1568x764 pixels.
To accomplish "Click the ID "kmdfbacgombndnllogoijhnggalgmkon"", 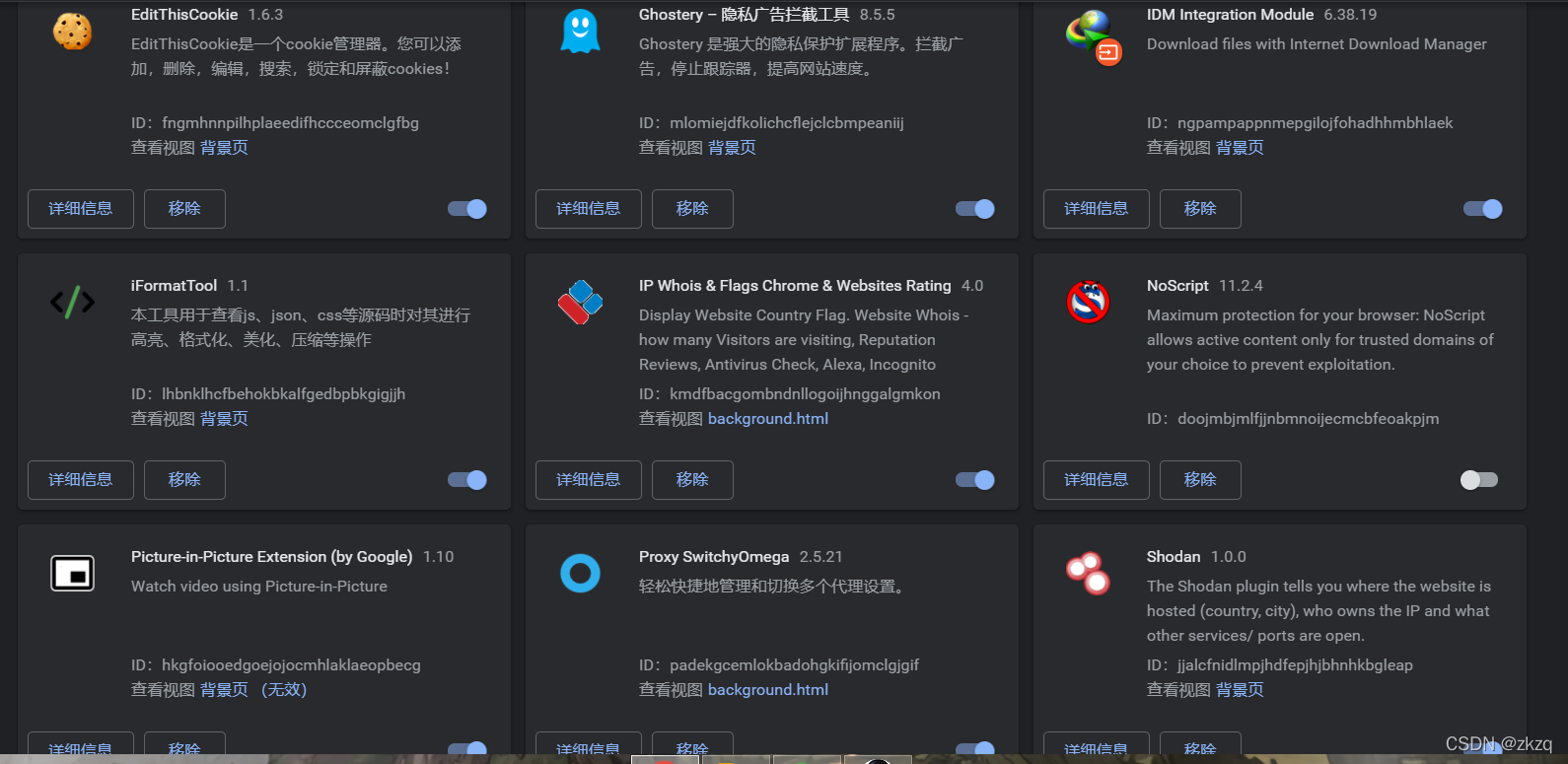I will [805, 394].
